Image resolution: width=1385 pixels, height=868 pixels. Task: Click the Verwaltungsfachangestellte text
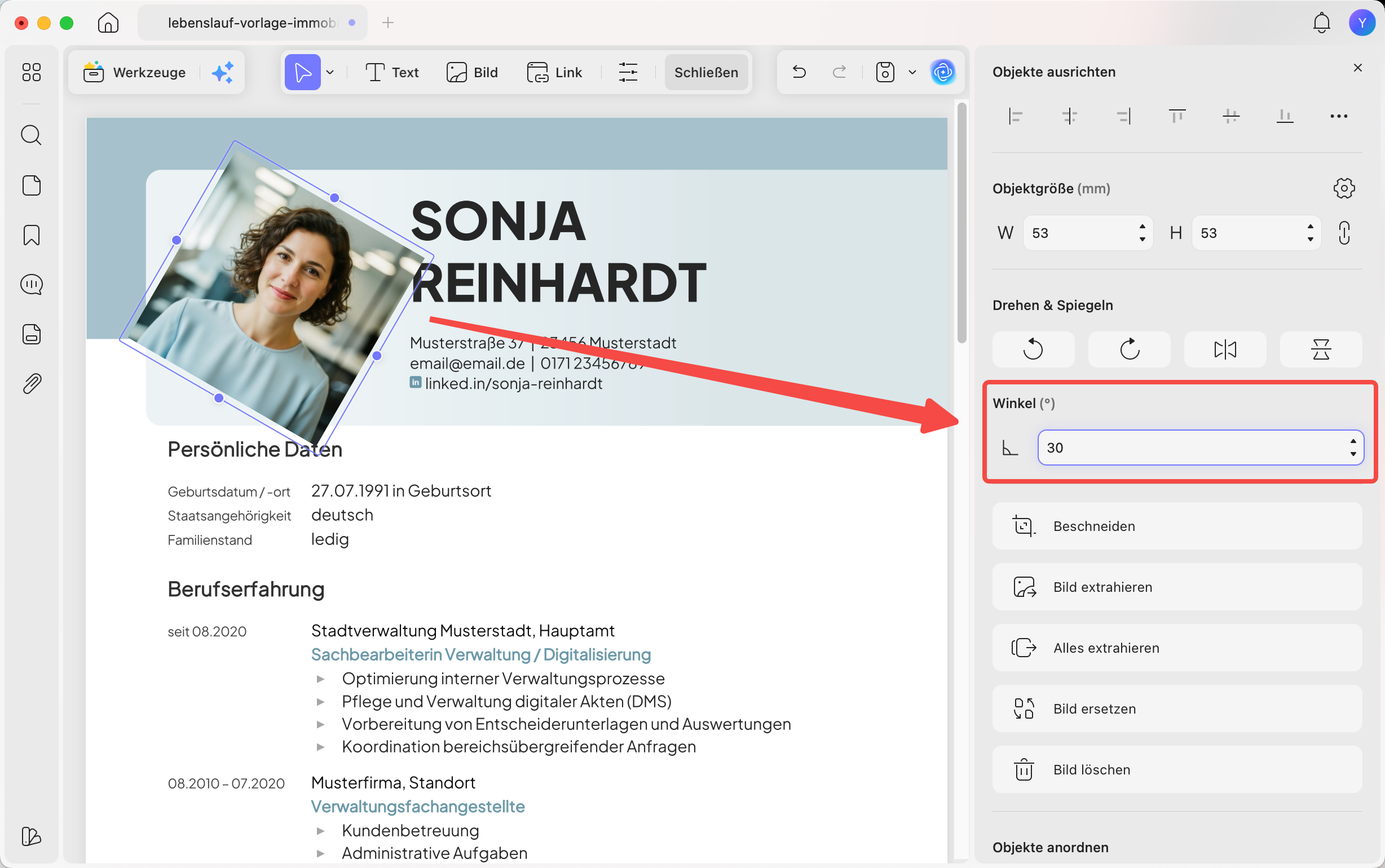tap(417, 807)
